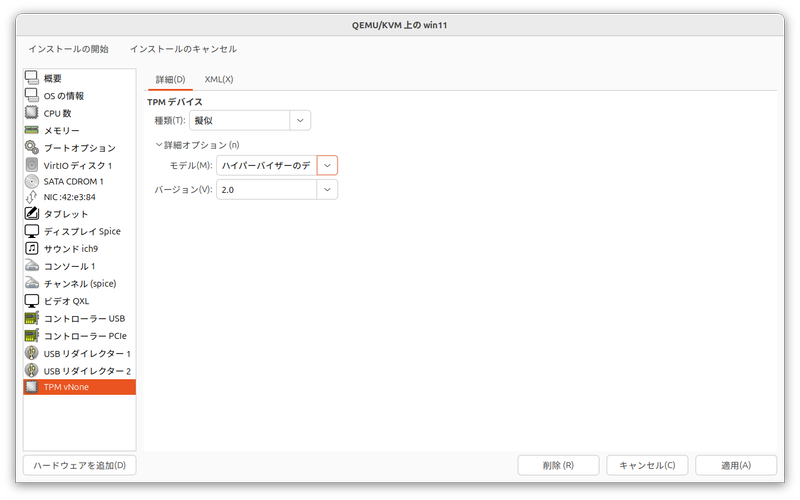Click the SATA CDROM 1 disc icon

[32, 181]
